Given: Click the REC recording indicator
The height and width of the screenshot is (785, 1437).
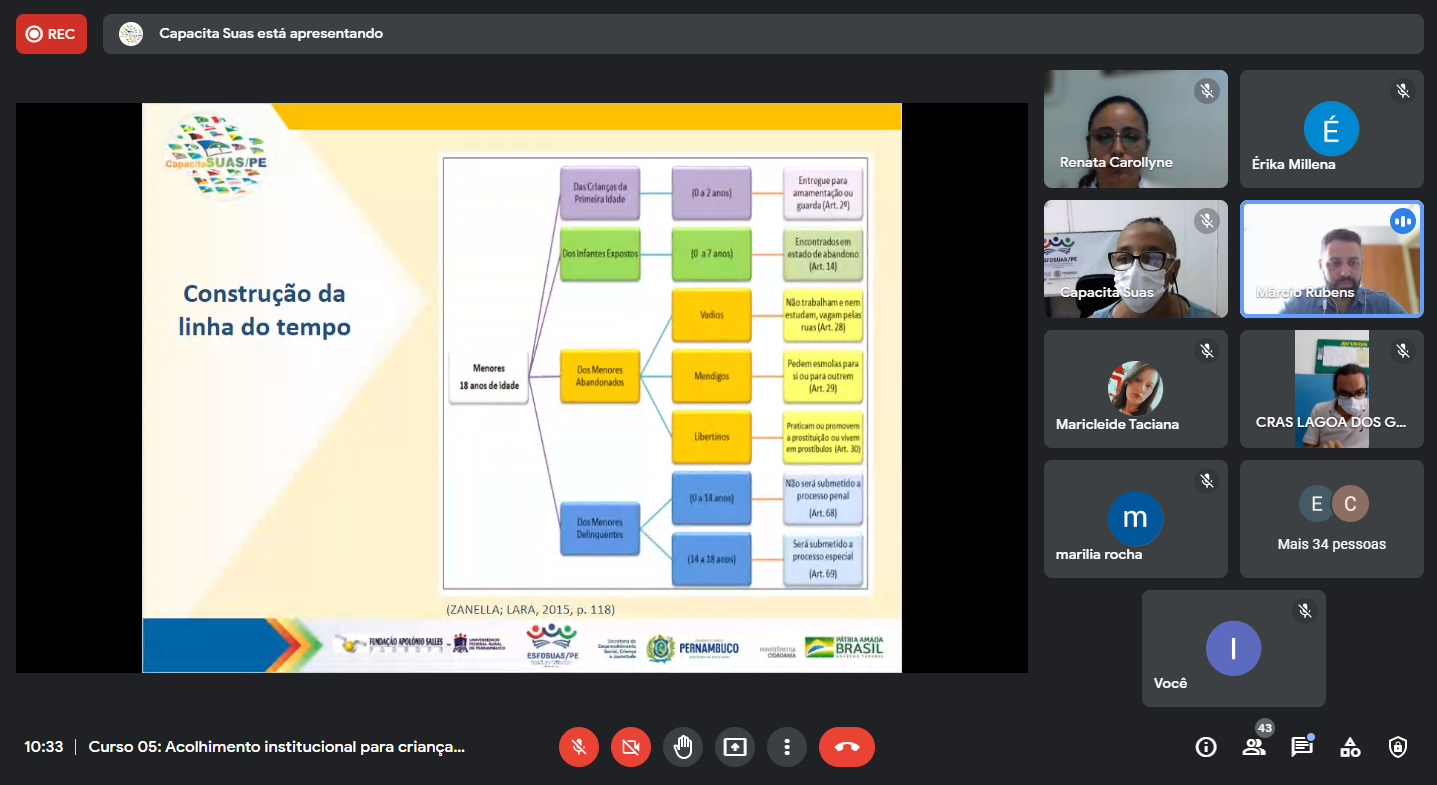Looking at the screenshot, I should tap(51, 34).
